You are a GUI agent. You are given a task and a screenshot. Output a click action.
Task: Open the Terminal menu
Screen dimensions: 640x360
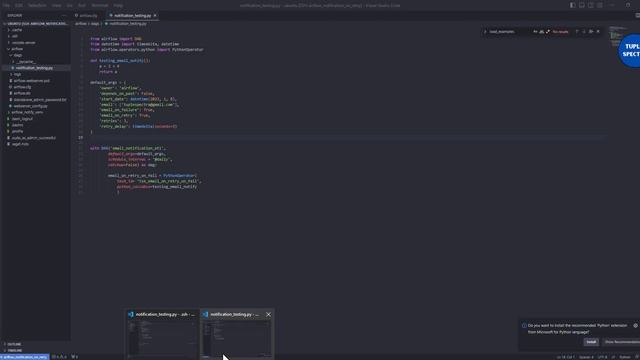pyautogui.click(x=100, y=5)
